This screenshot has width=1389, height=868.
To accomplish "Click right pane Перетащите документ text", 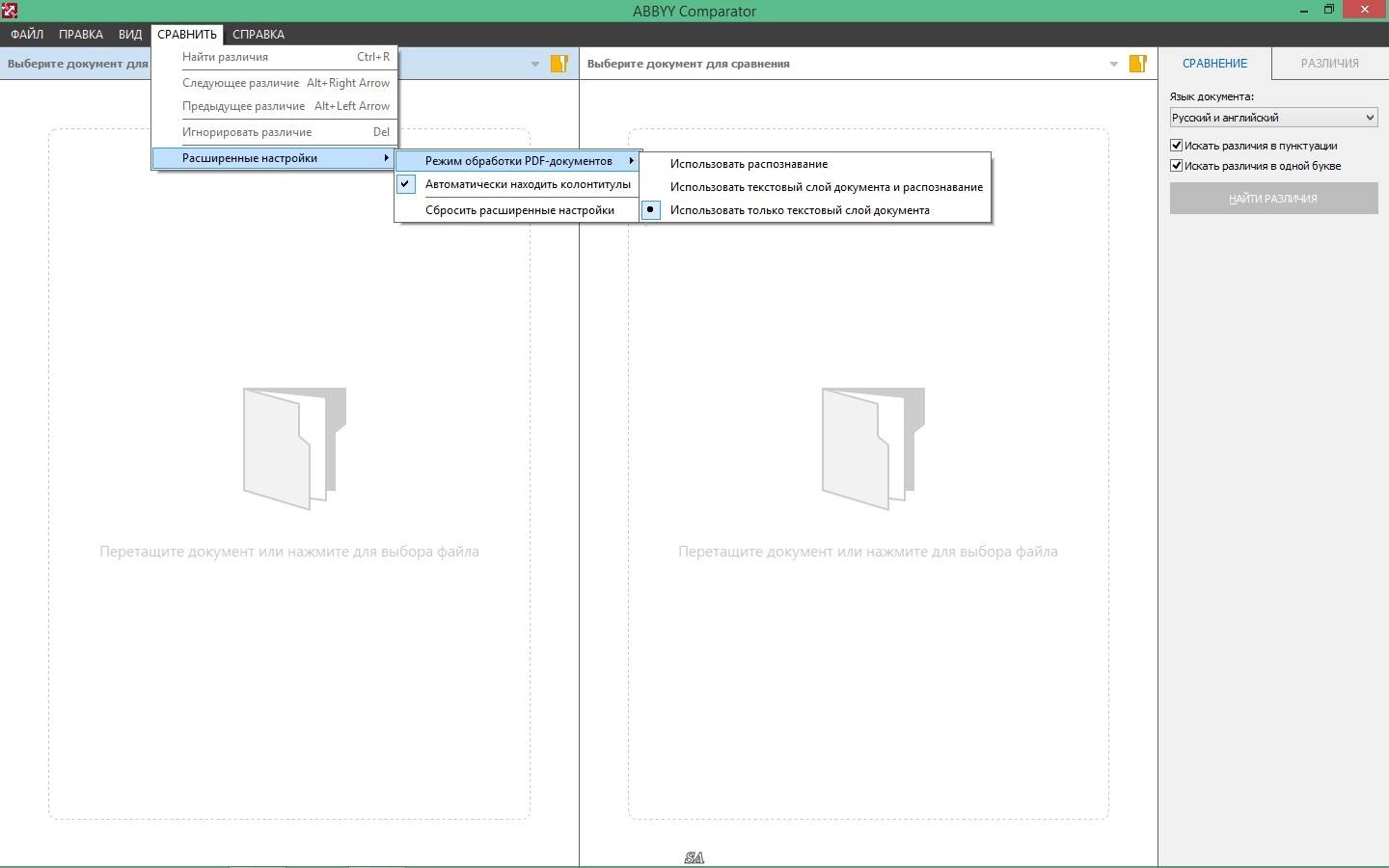I will (868, 552).
